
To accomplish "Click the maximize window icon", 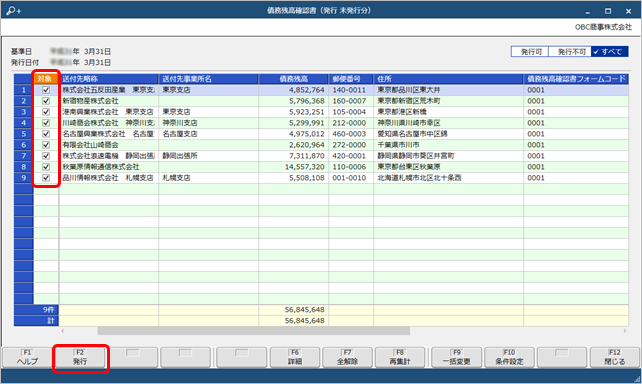I will point(608,11).
